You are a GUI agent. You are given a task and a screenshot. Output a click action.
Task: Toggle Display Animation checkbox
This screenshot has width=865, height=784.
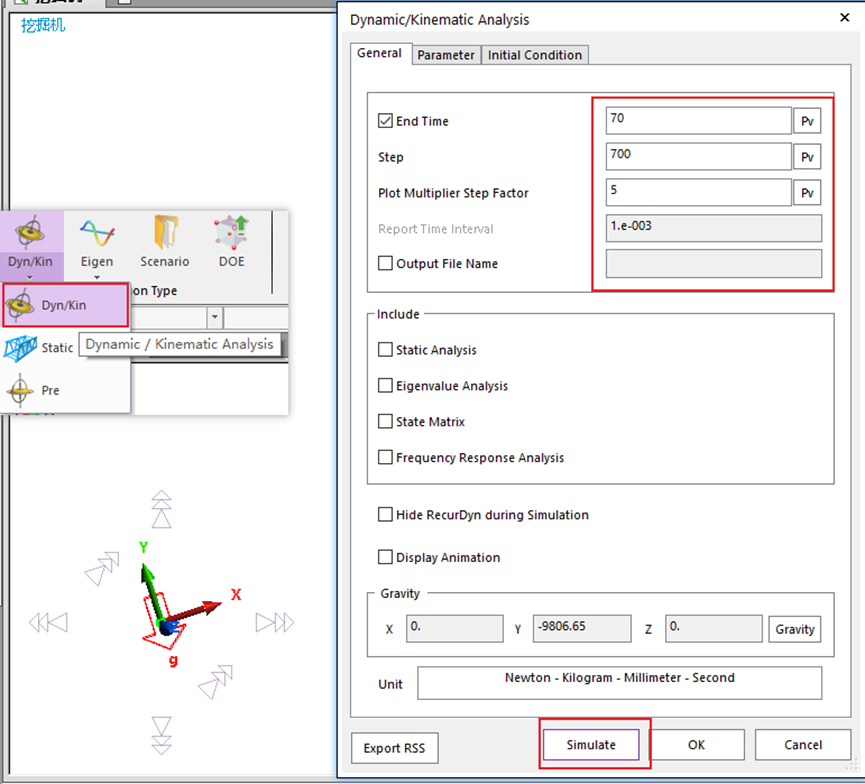click(385, 557)
